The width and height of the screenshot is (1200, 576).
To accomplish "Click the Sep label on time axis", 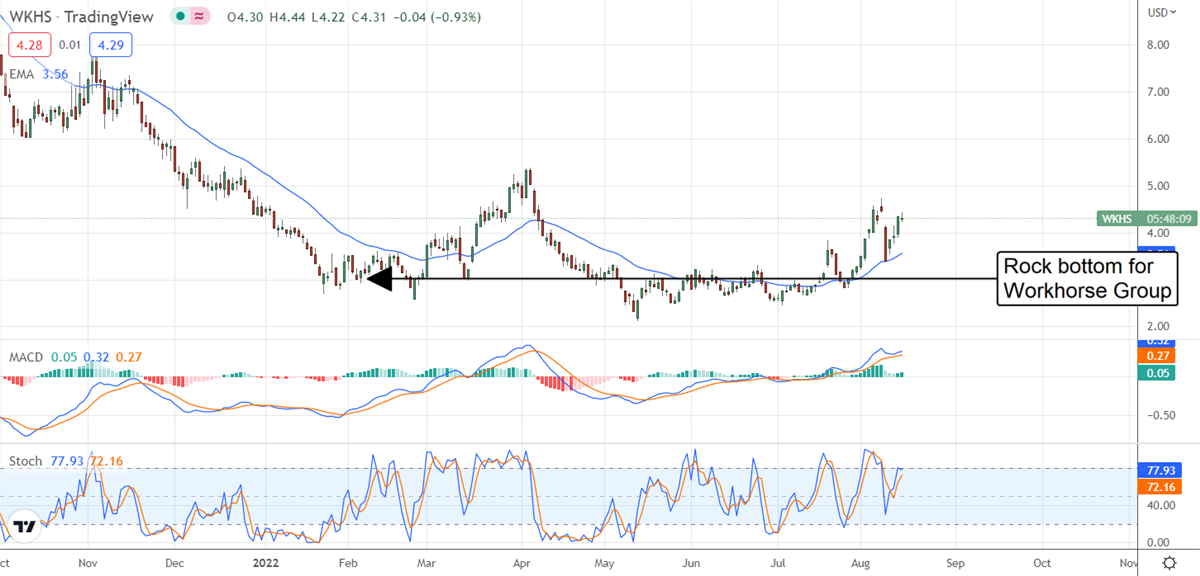I will pos(956,564).
